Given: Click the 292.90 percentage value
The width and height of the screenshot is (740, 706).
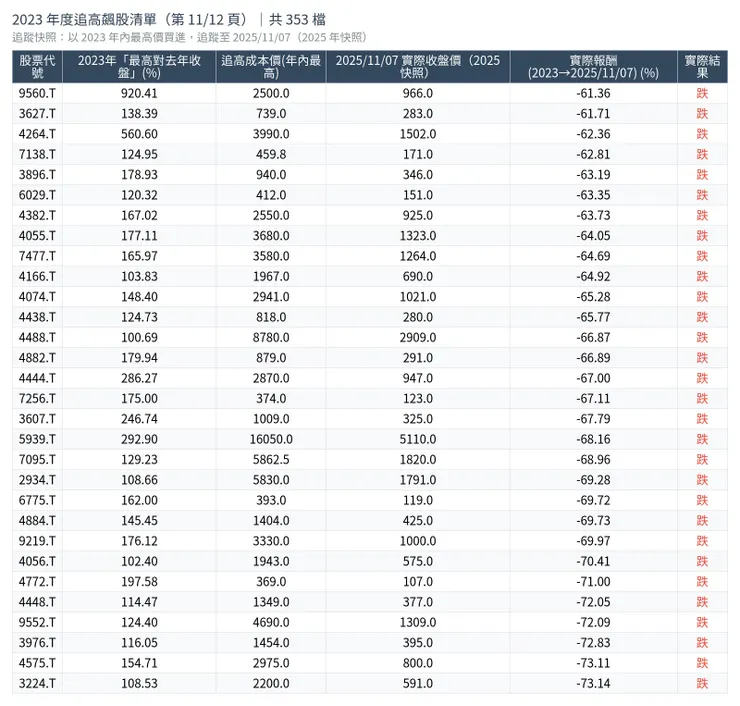Looking at the screenshot, I should [139, 439].
